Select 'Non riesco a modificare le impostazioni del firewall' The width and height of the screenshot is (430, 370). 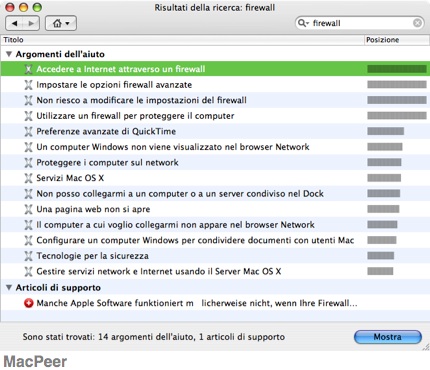(x=141, y=100)
